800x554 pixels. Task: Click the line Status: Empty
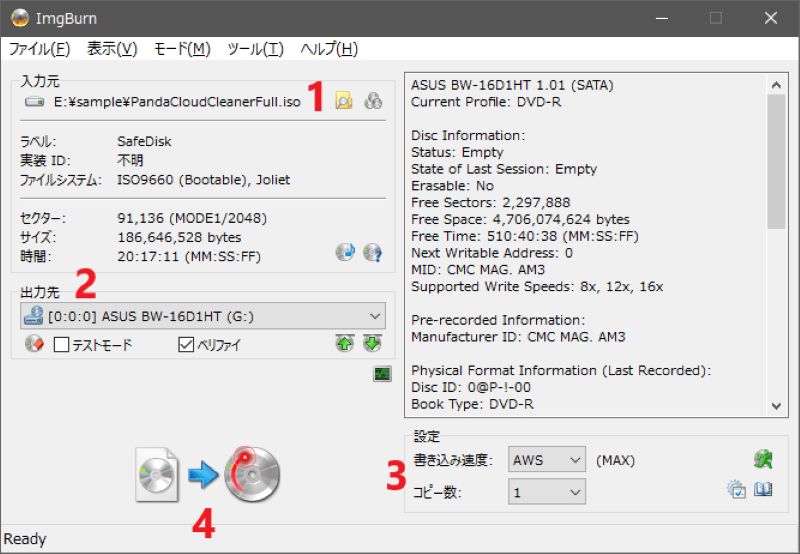(x=457, y=152)
